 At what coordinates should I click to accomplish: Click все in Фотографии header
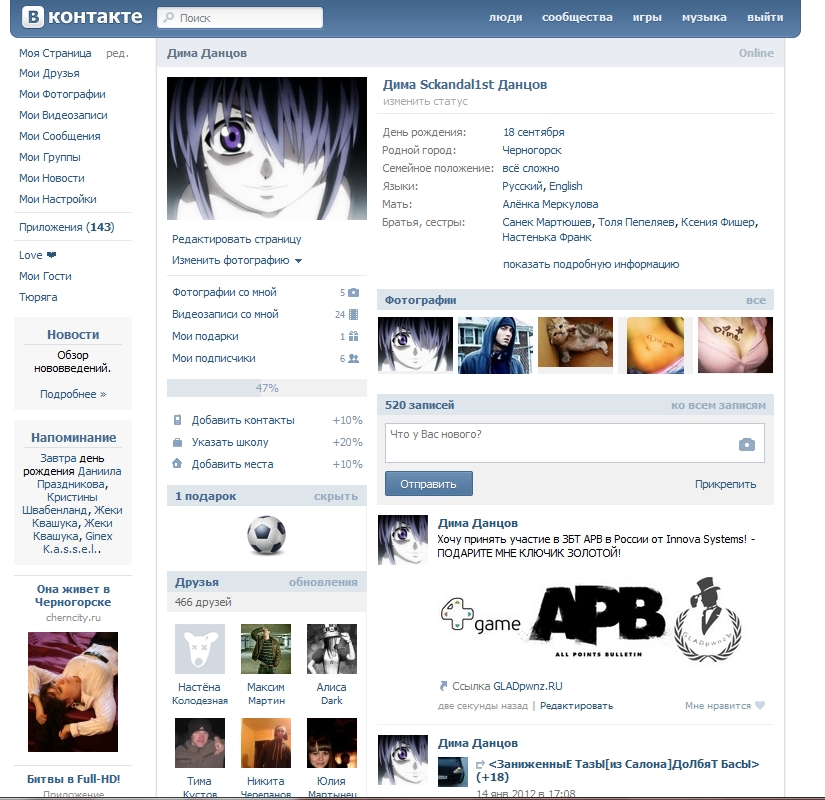[756, 301]
